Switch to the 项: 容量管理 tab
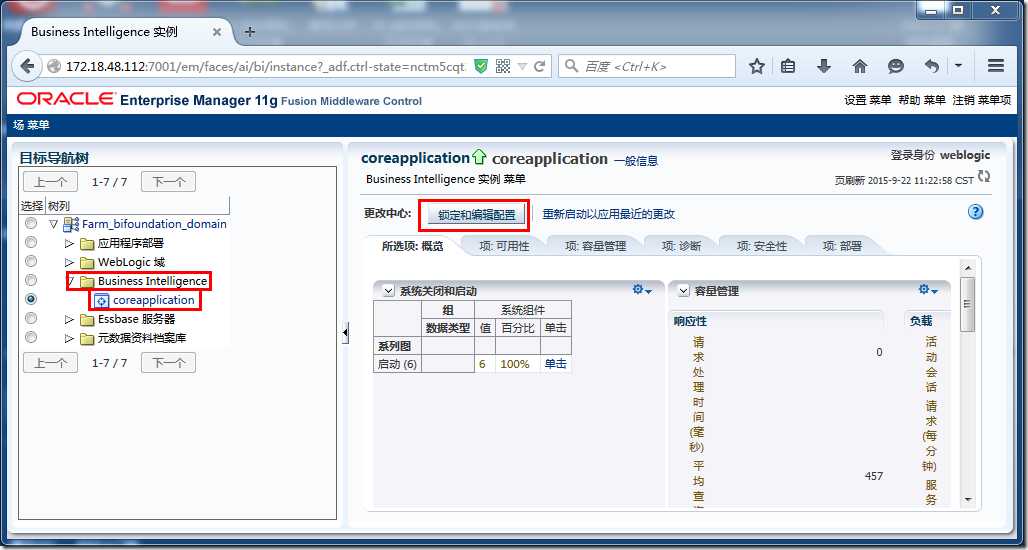Screen dimensions: 1028x550 pos(595,246)
